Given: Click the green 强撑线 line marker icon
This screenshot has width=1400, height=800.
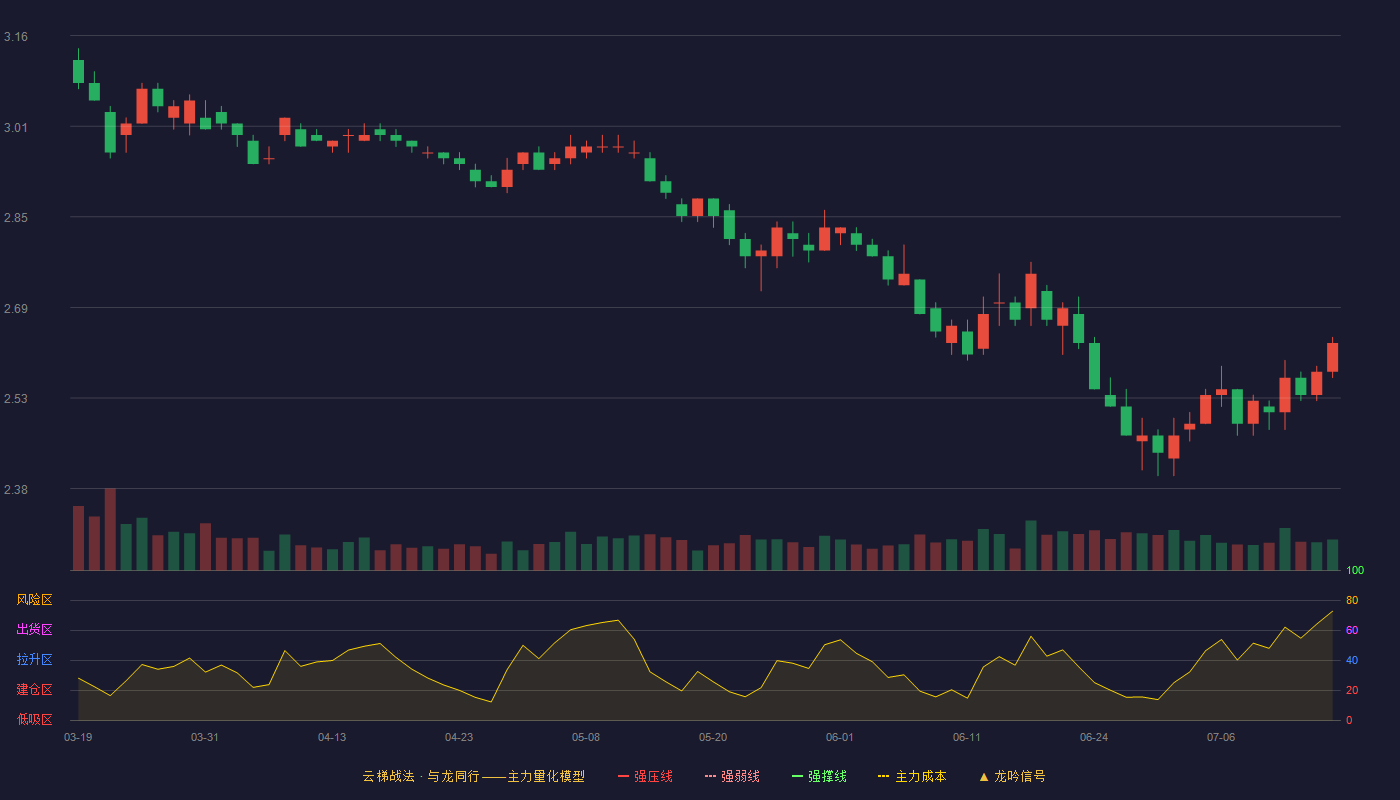Looking at the screenshot, I should pyautogui.click(x=797, y=776).
